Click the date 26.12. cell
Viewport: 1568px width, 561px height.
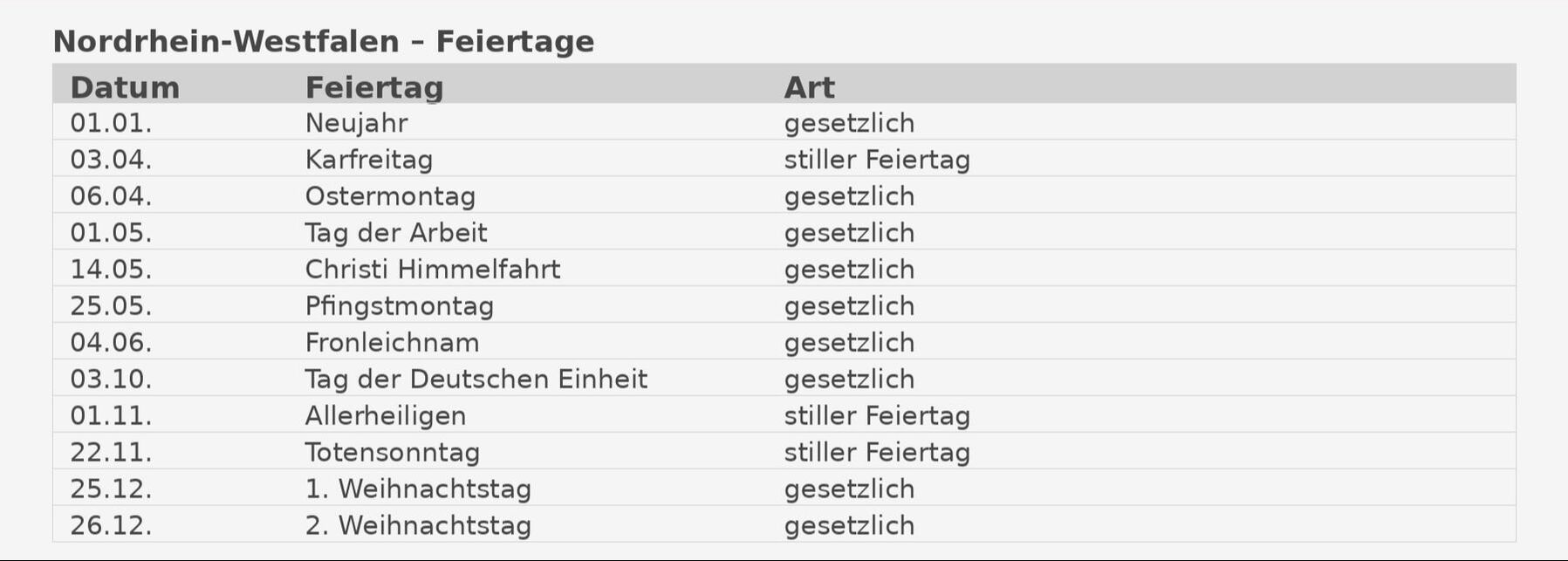[x=111, y=526]
